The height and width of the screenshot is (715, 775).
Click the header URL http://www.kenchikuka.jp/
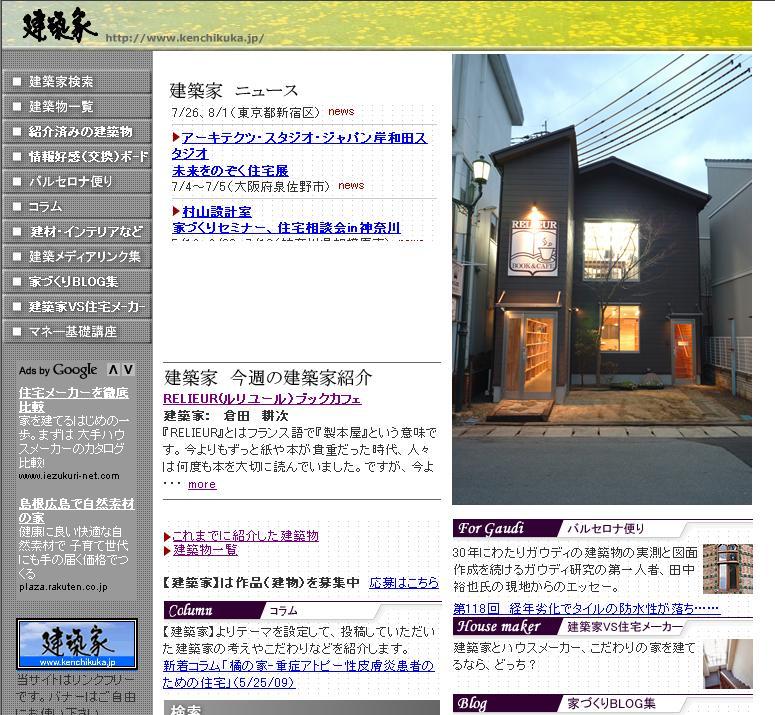point(184,38)
